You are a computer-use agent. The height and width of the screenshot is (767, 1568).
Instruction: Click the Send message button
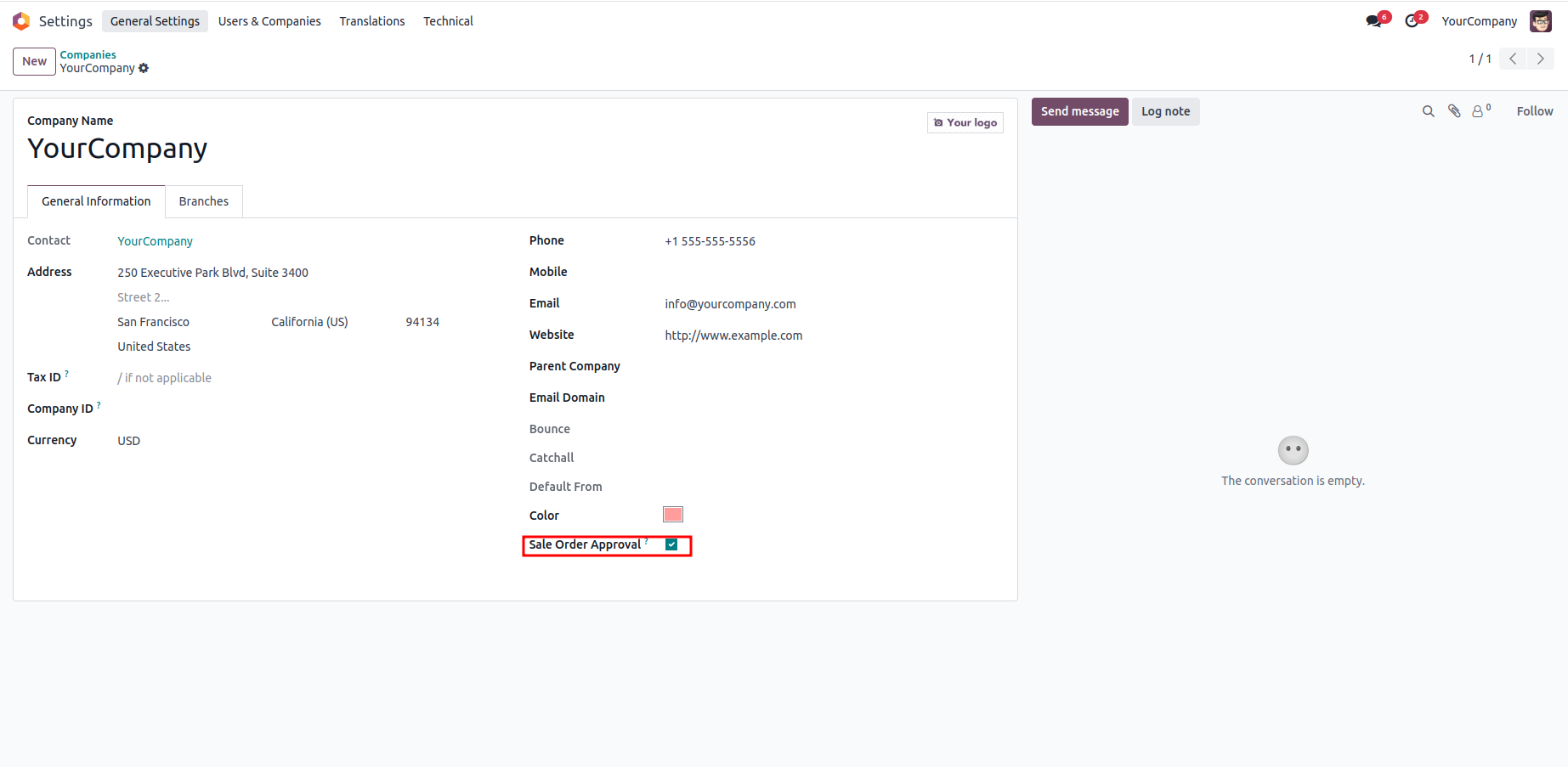tap(1080, 111)
